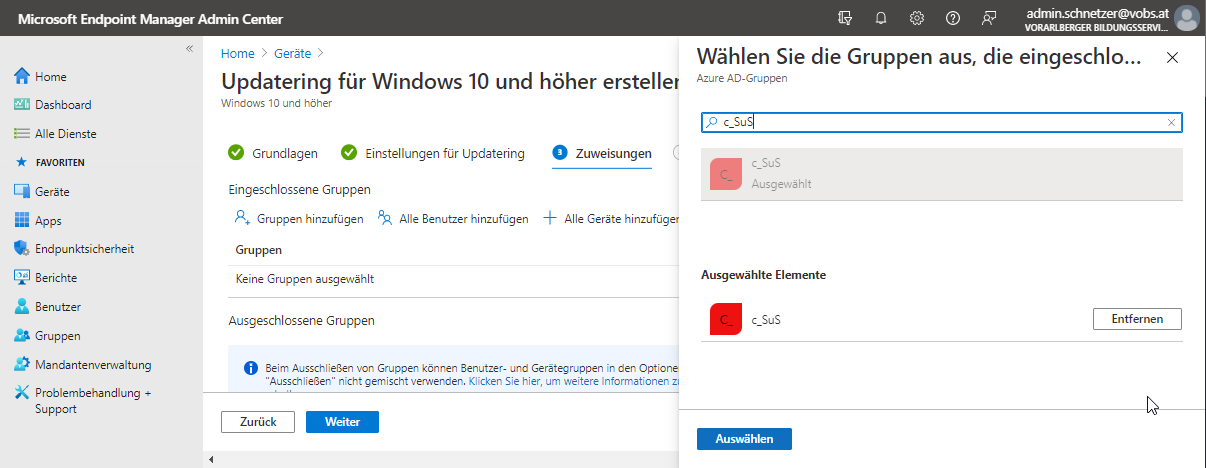Click the Home breadcrumb link

(x=237, y=53)
